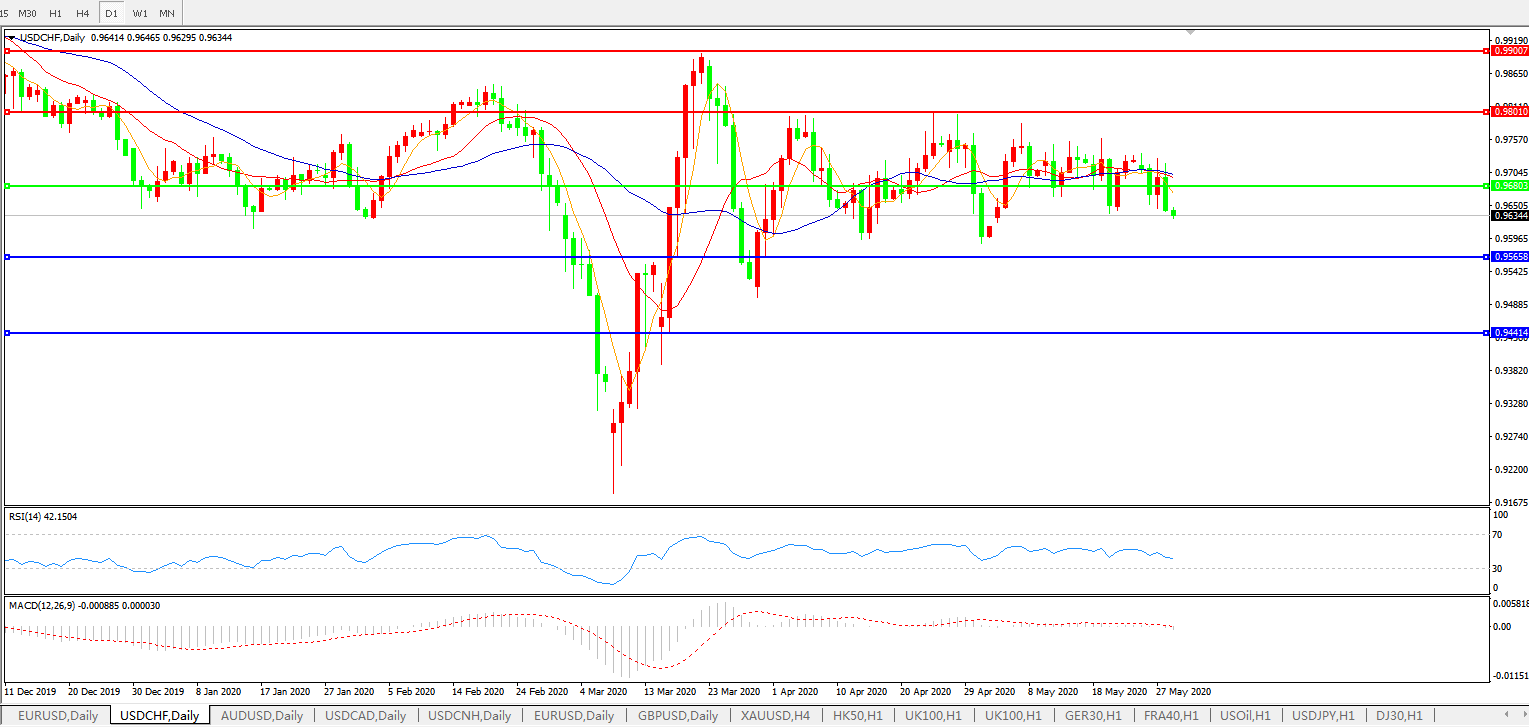The width and height of the screenshot is (1529, 727).
Task: Choose the MN monthly timeframe
Action: click(x=167, y=13)
